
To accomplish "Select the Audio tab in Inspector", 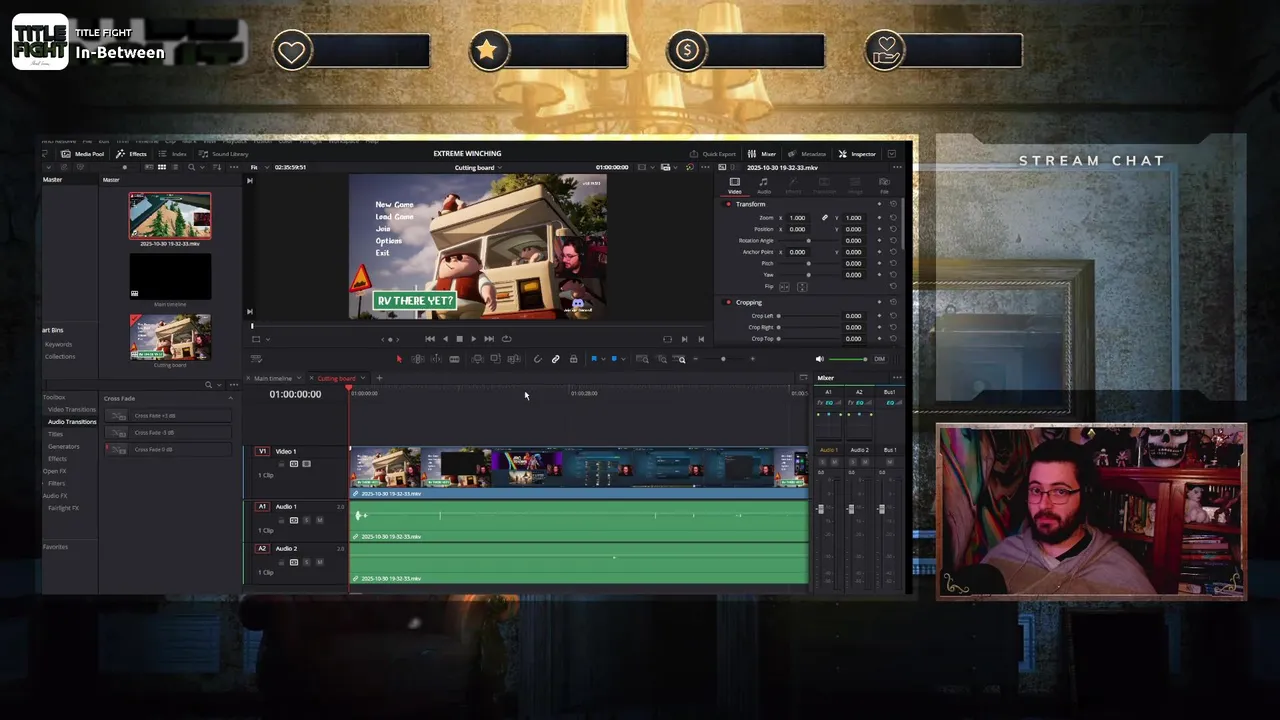I will pos(764,186).
